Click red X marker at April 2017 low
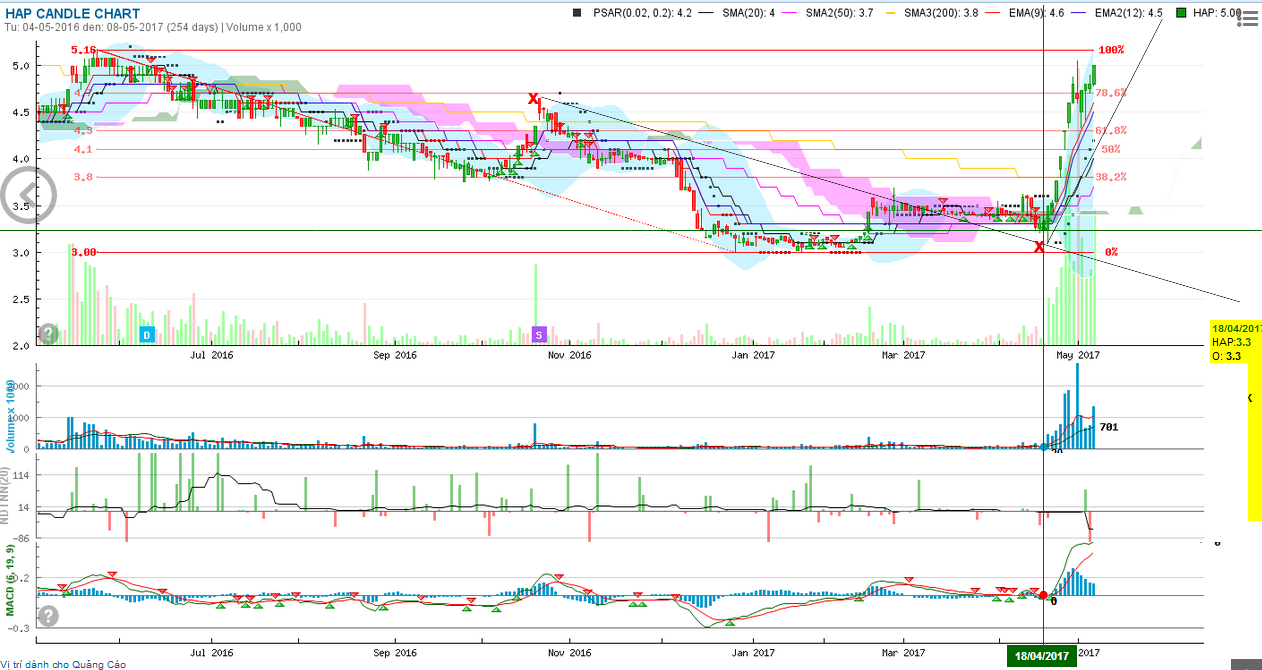Image resolution: width=1262 pixels, height=670 pixels. (x=1040, y=246)
